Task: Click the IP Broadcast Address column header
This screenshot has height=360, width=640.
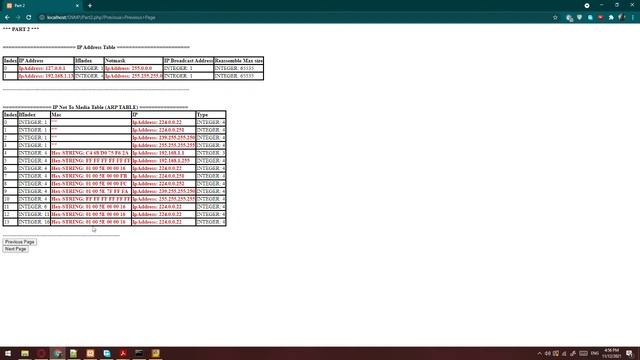Action: pyautogui.click(x=188, y=60)
